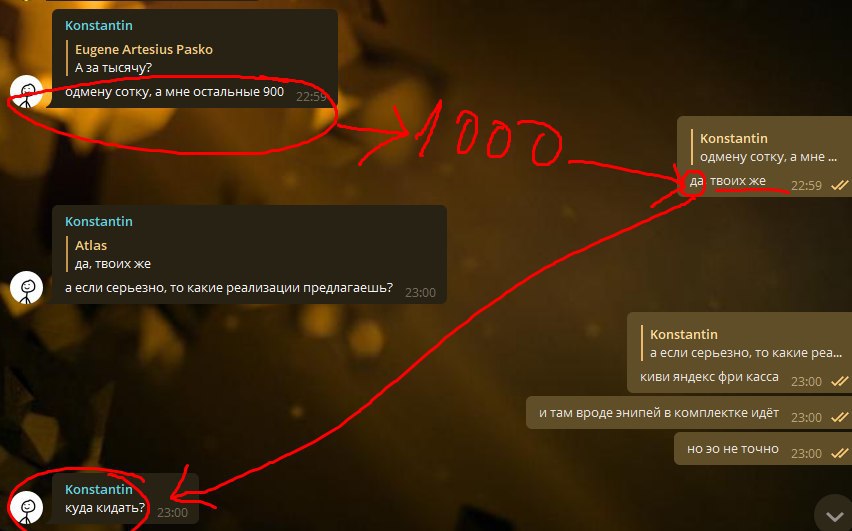
Task: Open Konstantin's avatar beside 'а если серьезно' message
Action: point(26,287)
